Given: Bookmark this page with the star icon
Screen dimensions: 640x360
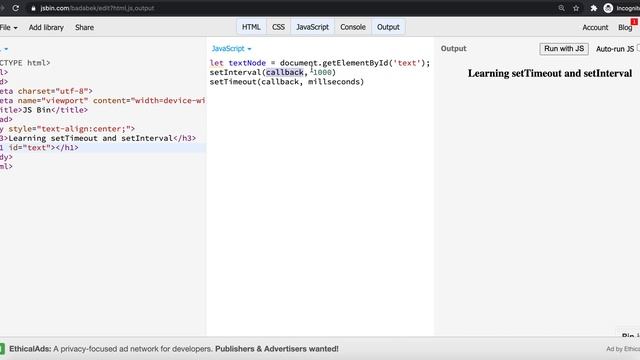Looking at the screenshot, I should 576,8.
